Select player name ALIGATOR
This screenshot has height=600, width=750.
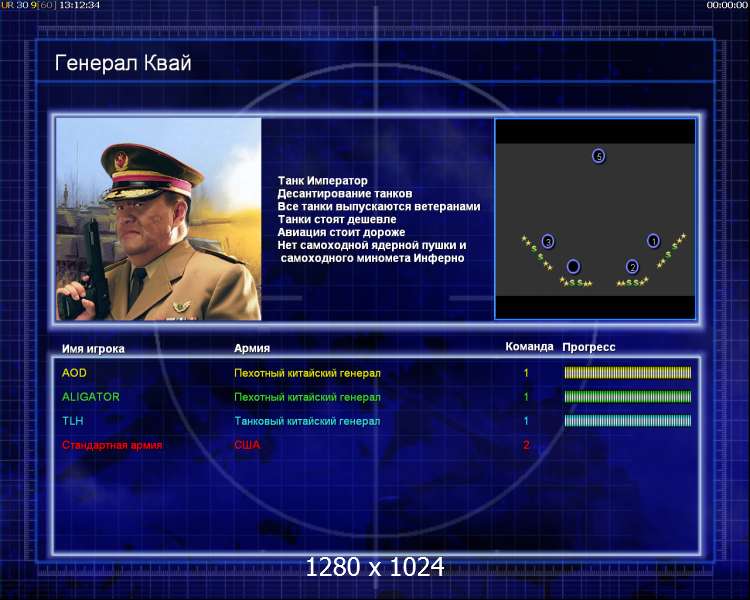coord(91,397)
